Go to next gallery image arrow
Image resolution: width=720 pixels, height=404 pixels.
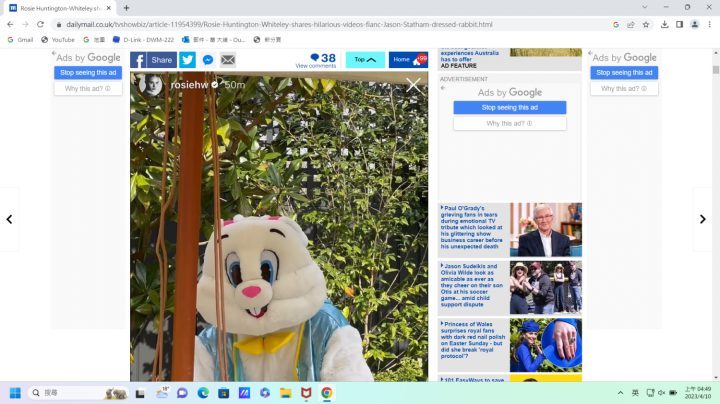(x=703, y=219)
